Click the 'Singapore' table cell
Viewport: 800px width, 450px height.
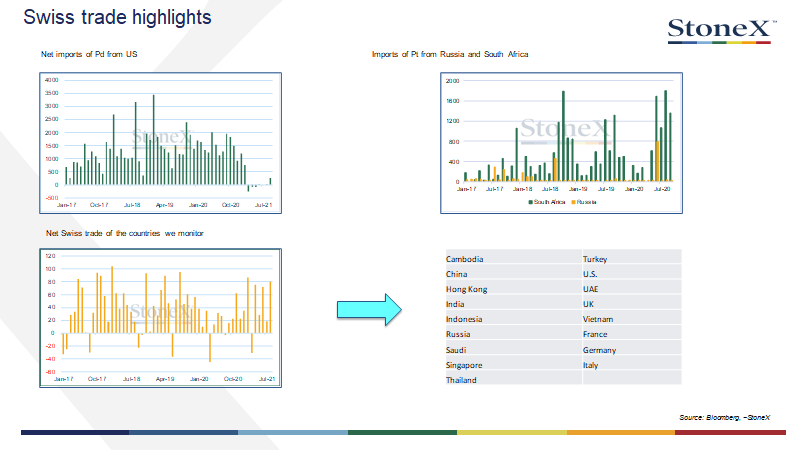pos(513,362)
